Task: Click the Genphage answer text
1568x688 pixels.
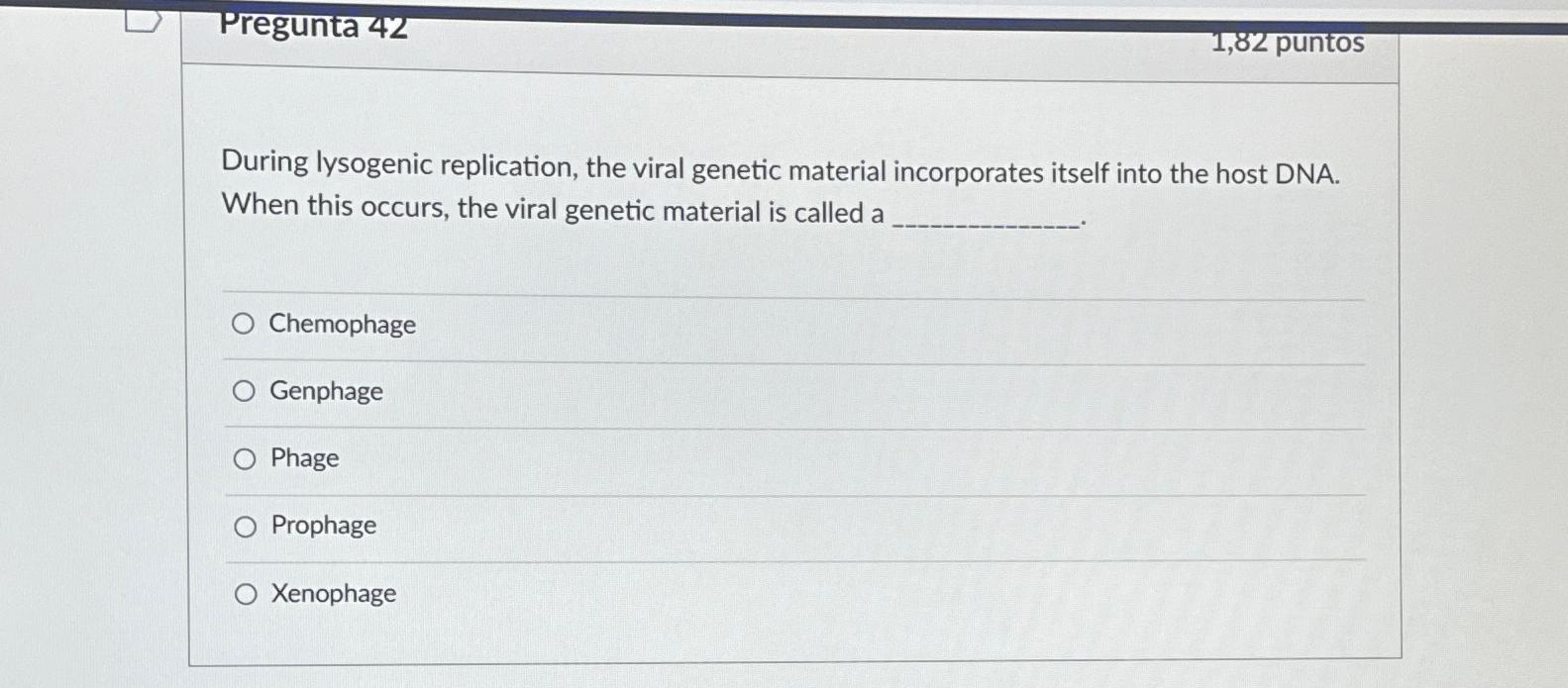Action: (x=325, y=391)
